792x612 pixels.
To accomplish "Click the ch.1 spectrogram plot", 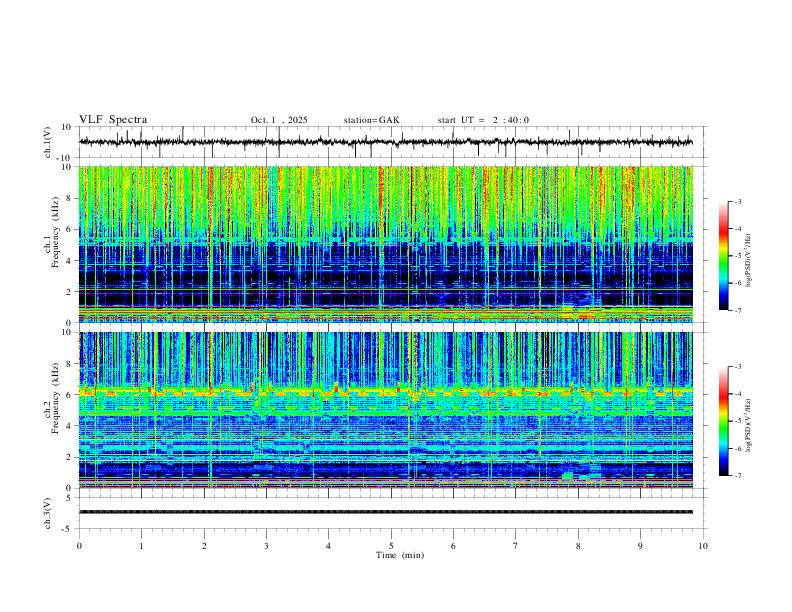I will pyautogui.click(x=386, y=244).
